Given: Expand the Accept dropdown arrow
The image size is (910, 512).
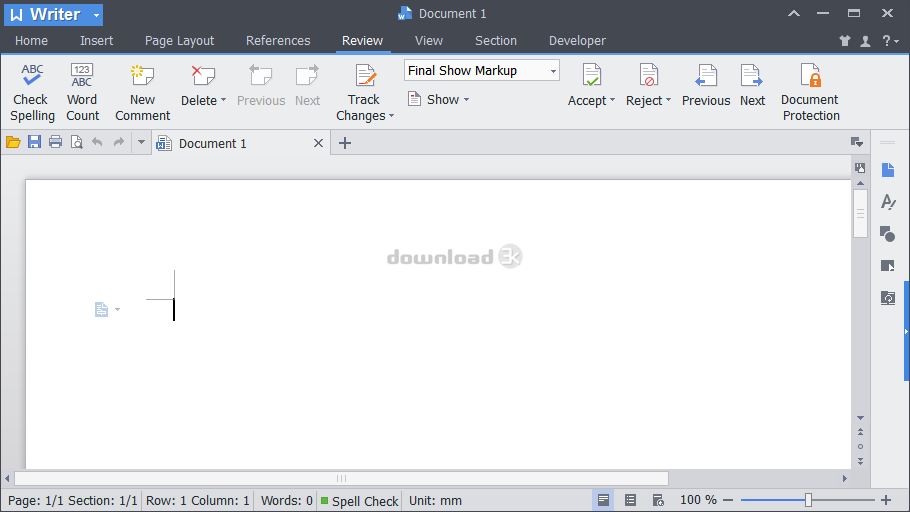Looking at the screenshot, I should tap(612, 100).
